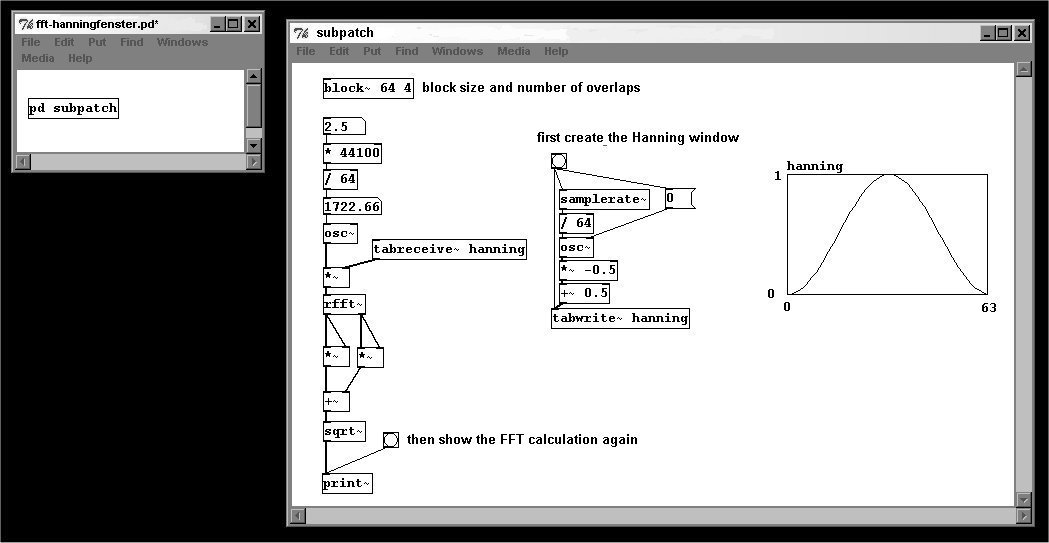Click the Pd icon in subpatch title bar

[302, 33]
